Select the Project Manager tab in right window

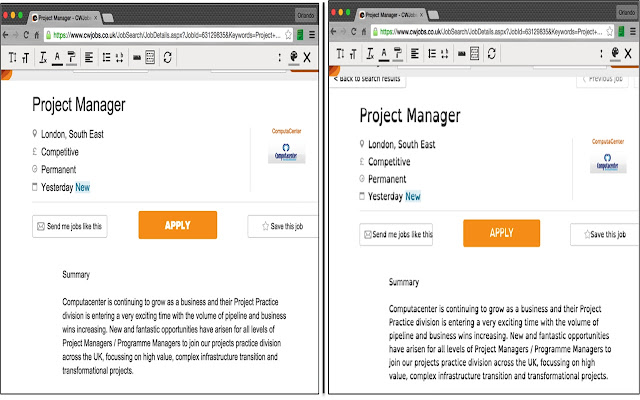392,15
